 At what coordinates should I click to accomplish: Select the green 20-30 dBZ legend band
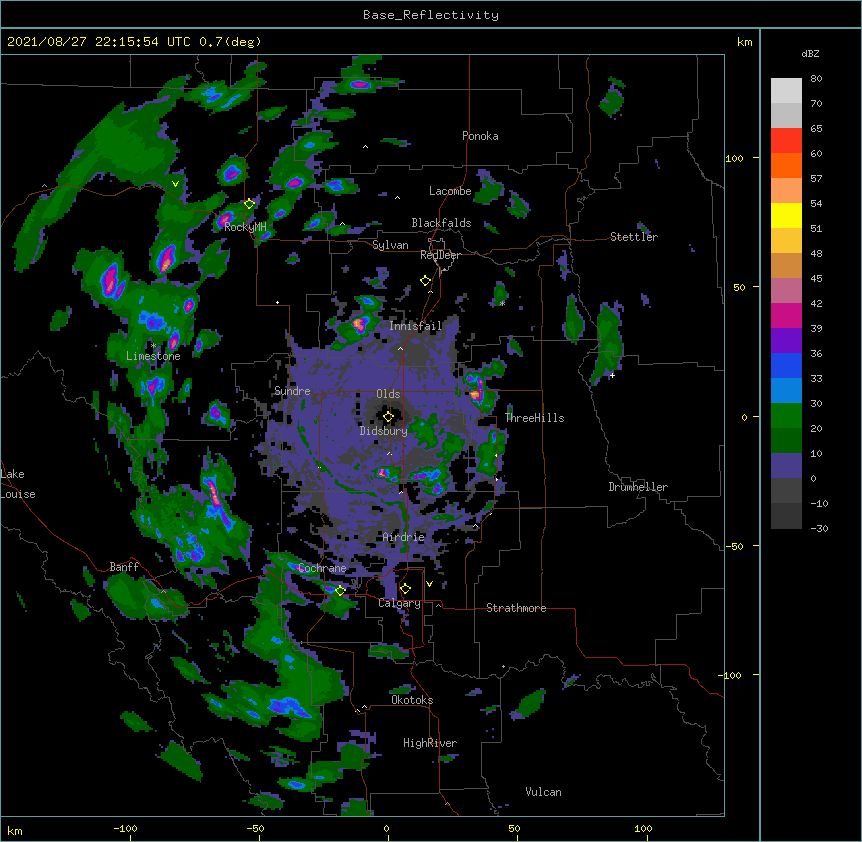tap(786, 416)
